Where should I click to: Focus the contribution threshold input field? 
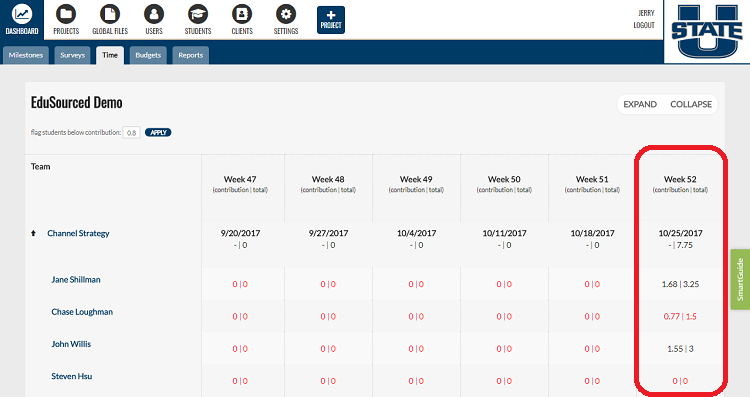click(132, 132)
